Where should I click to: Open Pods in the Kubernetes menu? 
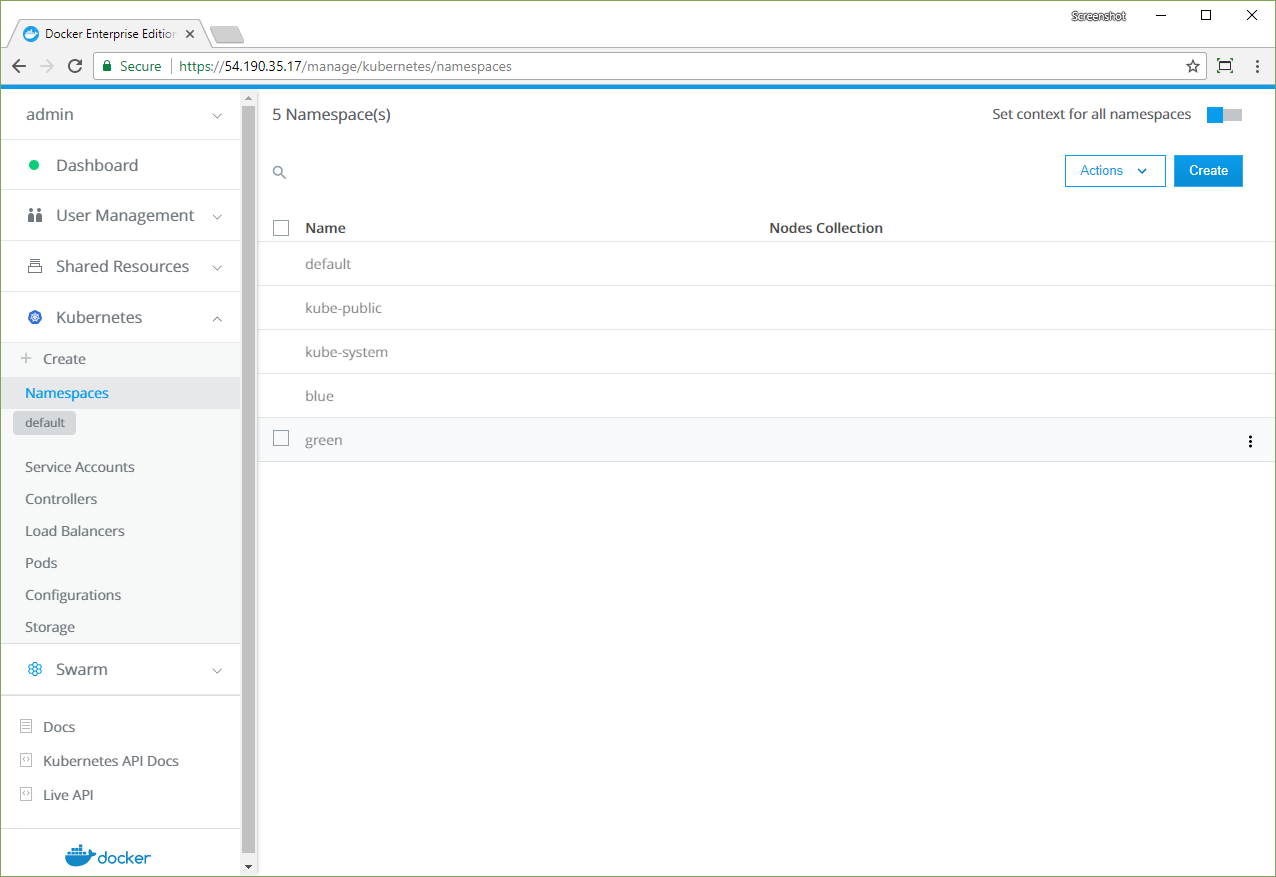tap(41, 563)
